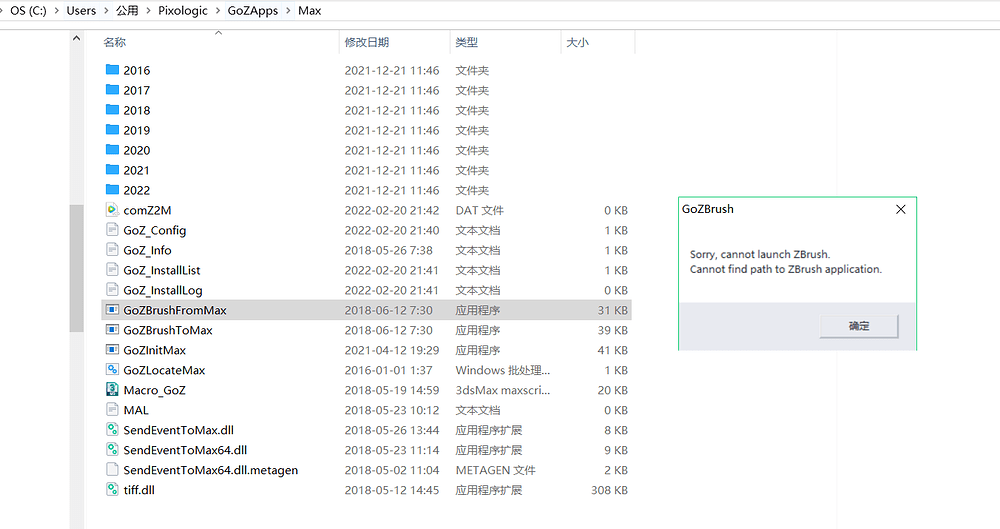Click the DAT 文件 type cell
The width and height of the screenshot is (1000, 529).
tap(480, 210)
